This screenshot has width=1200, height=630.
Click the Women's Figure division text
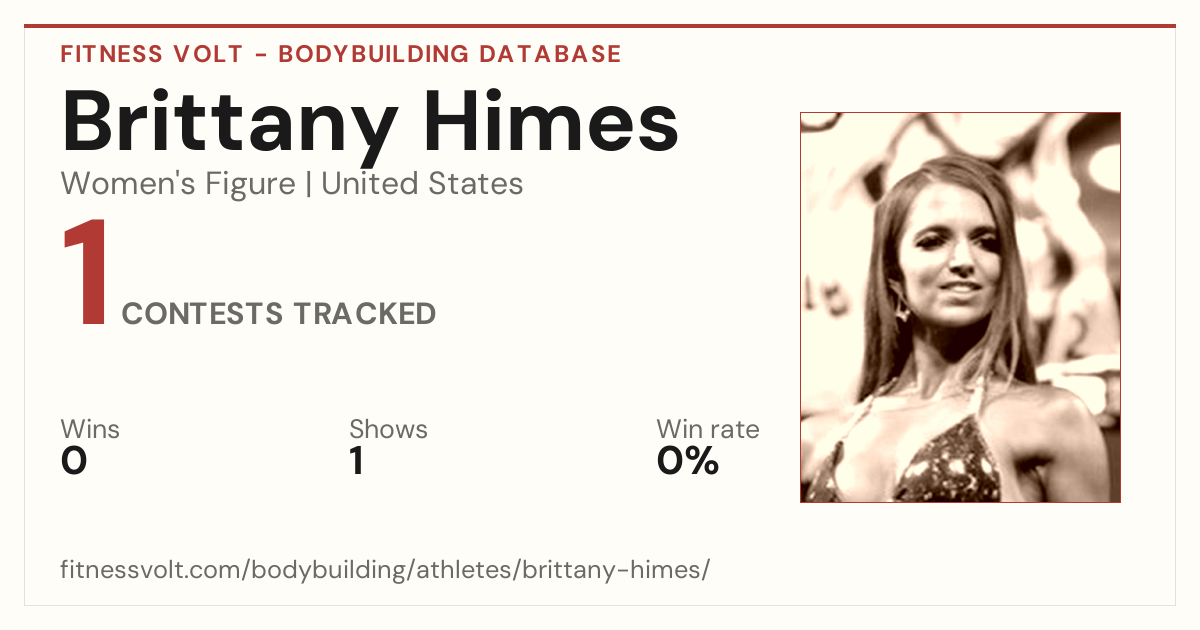178,184
